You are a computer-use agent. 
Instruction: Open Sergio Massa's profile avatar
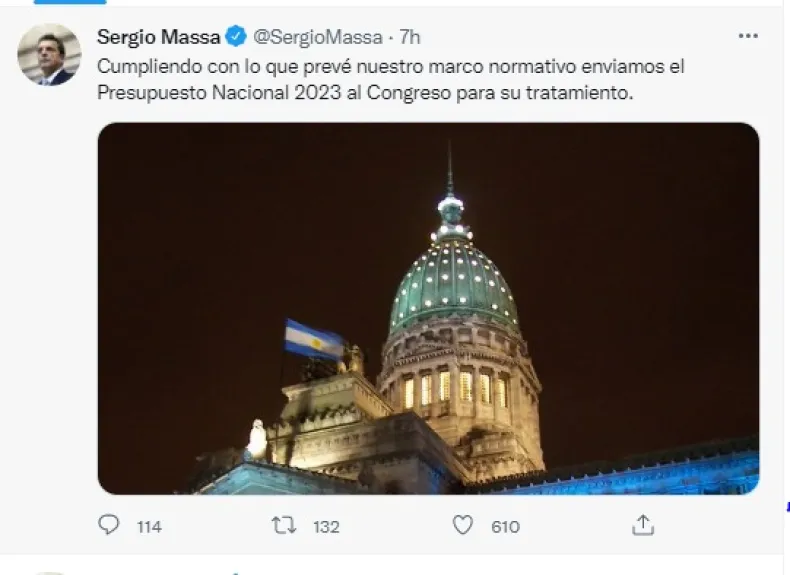49,54
